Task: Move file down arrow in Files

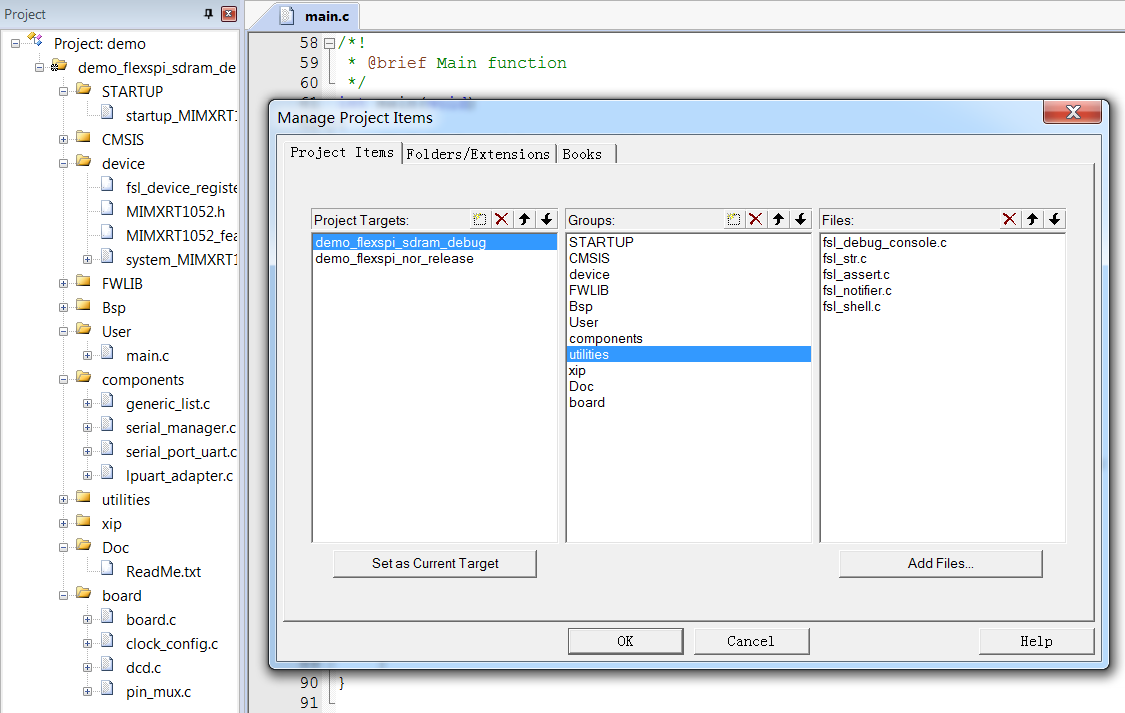Action: pyautogui.click(x=1055, y=219)
